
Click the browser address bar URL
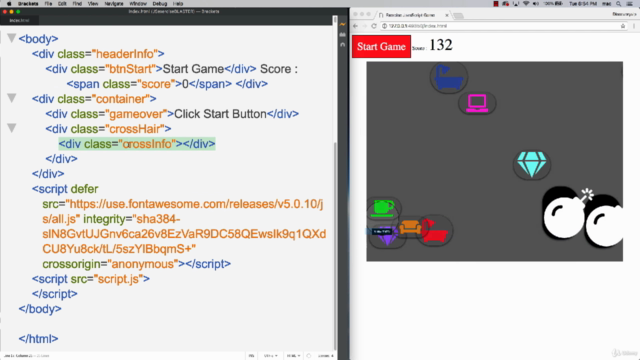pyautogui.click(x=418, y=26)
